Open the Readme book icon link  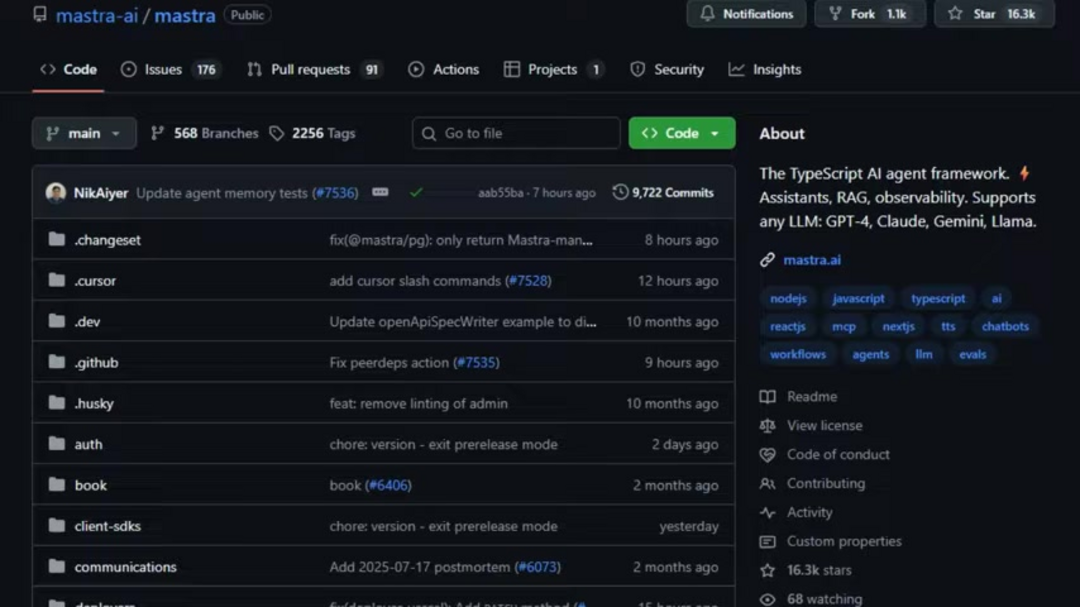point(767,397)
